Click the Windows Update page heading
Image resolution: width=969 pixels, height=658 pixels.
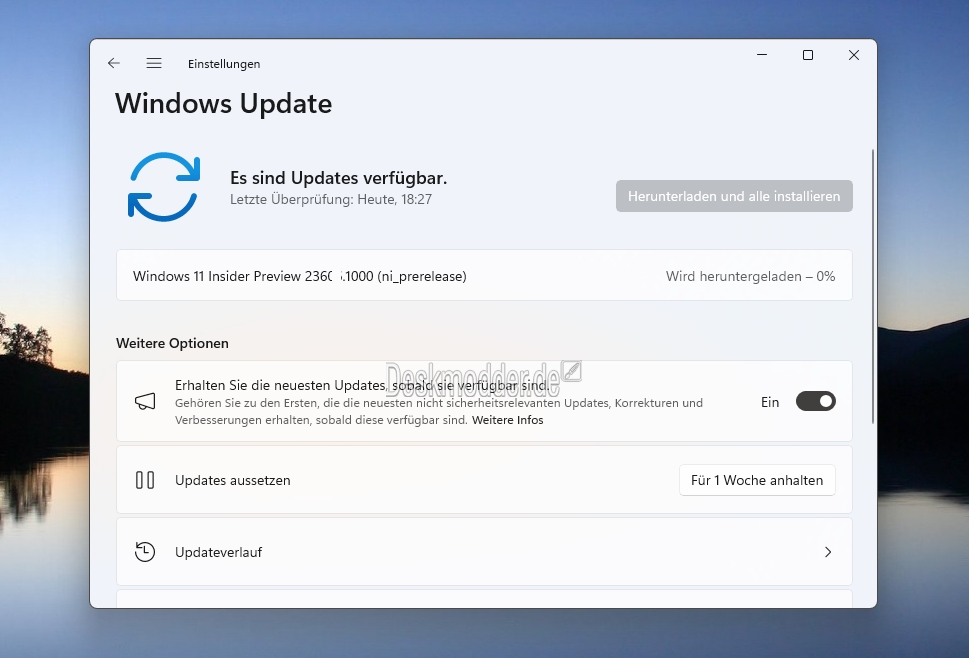pyautogui.click(x=224, y=103)
